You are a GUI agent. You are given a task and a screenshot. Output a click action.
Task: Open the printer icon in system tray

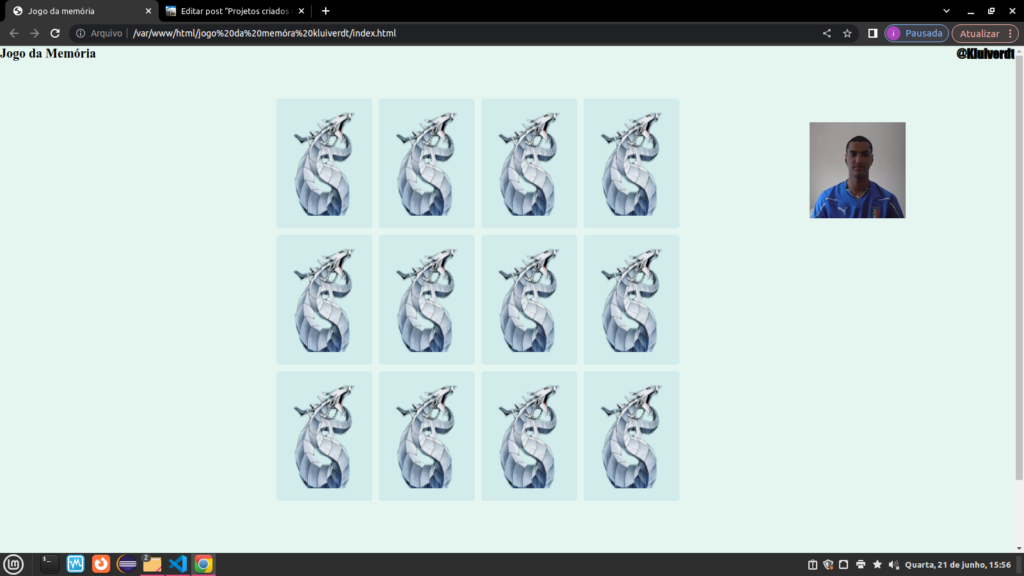861,564
